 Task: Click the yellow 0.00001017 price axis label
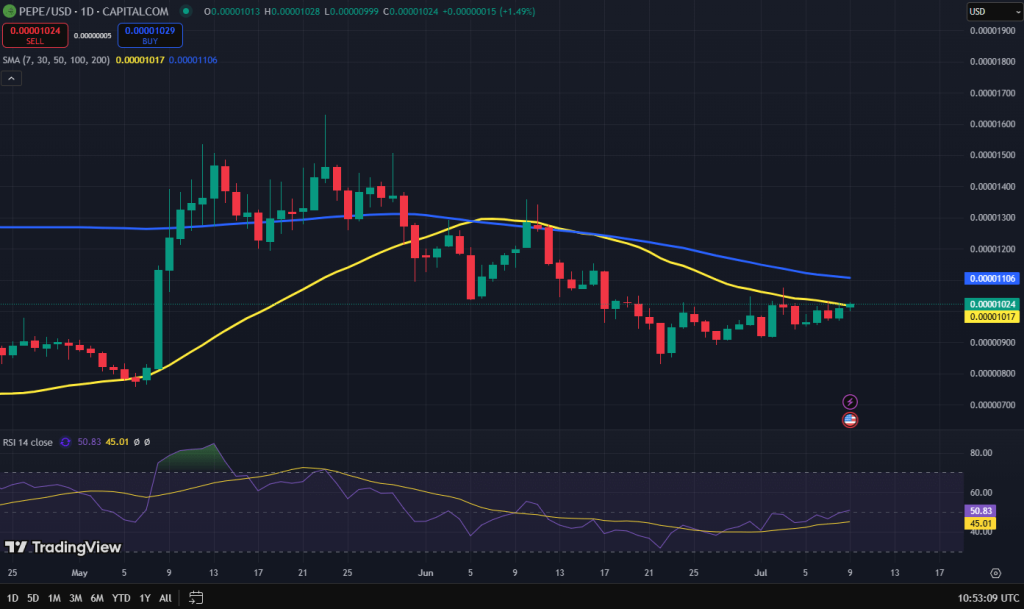tap(992, 317)
